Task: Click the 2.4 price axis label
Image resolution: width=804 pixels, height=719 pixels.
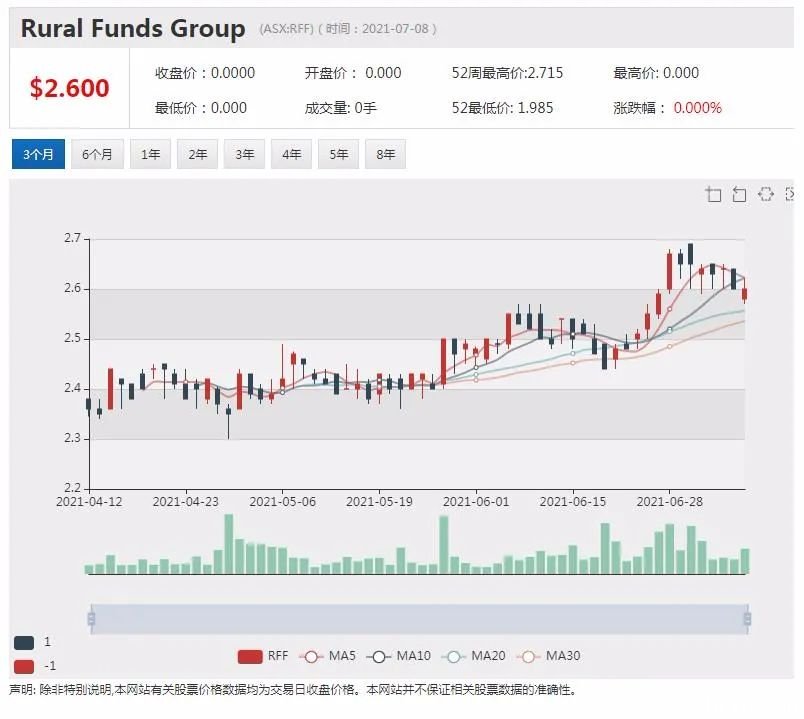Action: [x=72, y=388]
